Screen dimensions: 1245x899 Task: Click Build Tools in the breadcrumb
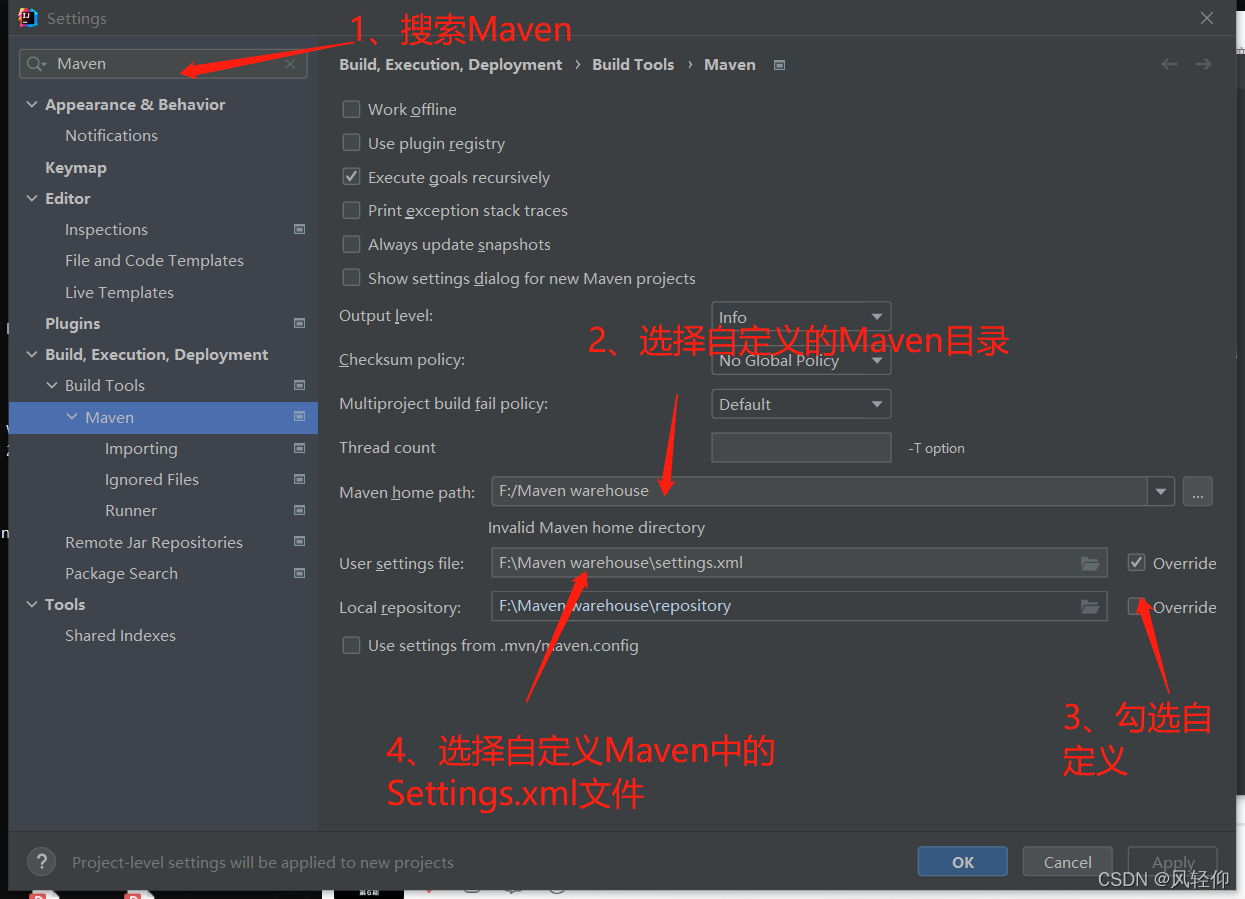[x=633, y=64]
